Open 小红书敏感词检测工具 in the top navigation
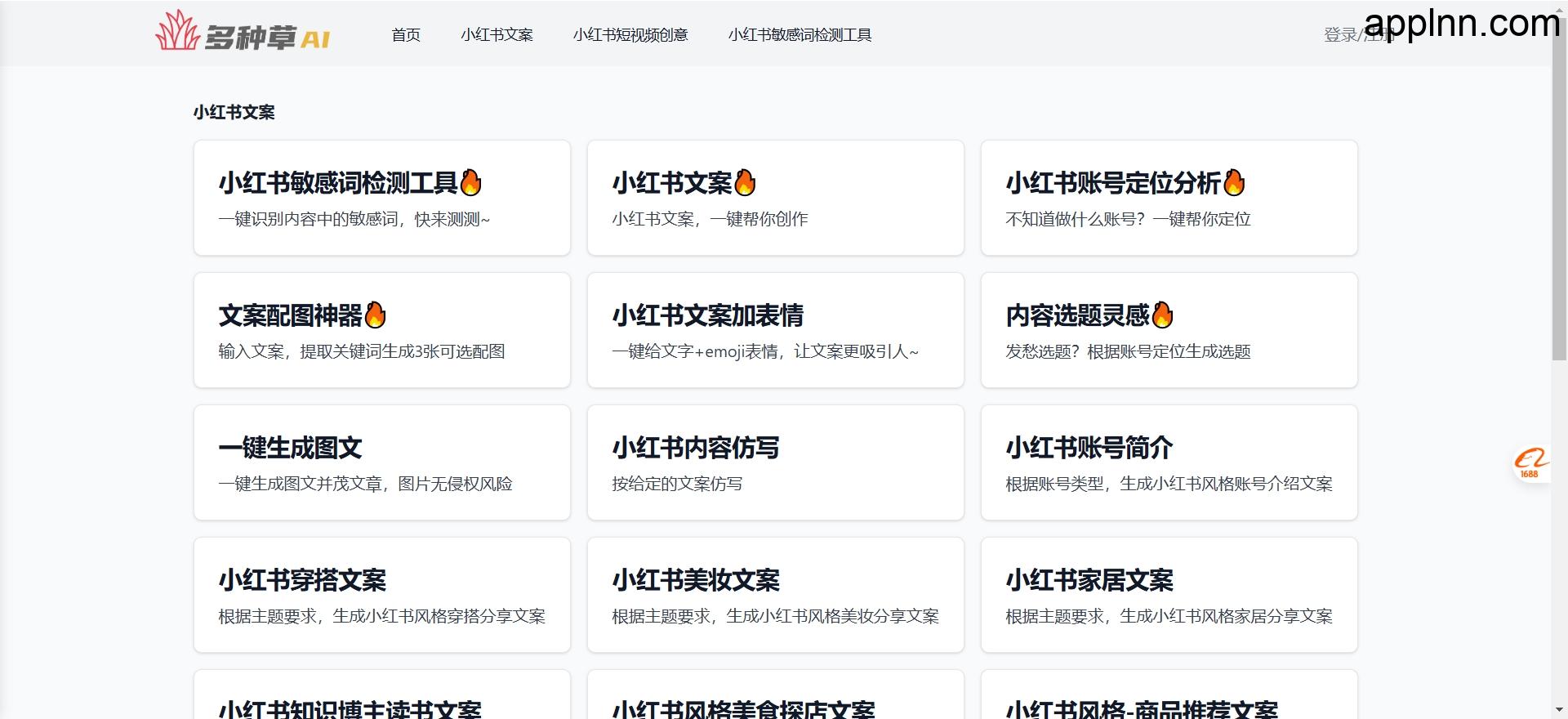The width and height of the screenshot is (1568, 719). point(800,34)
